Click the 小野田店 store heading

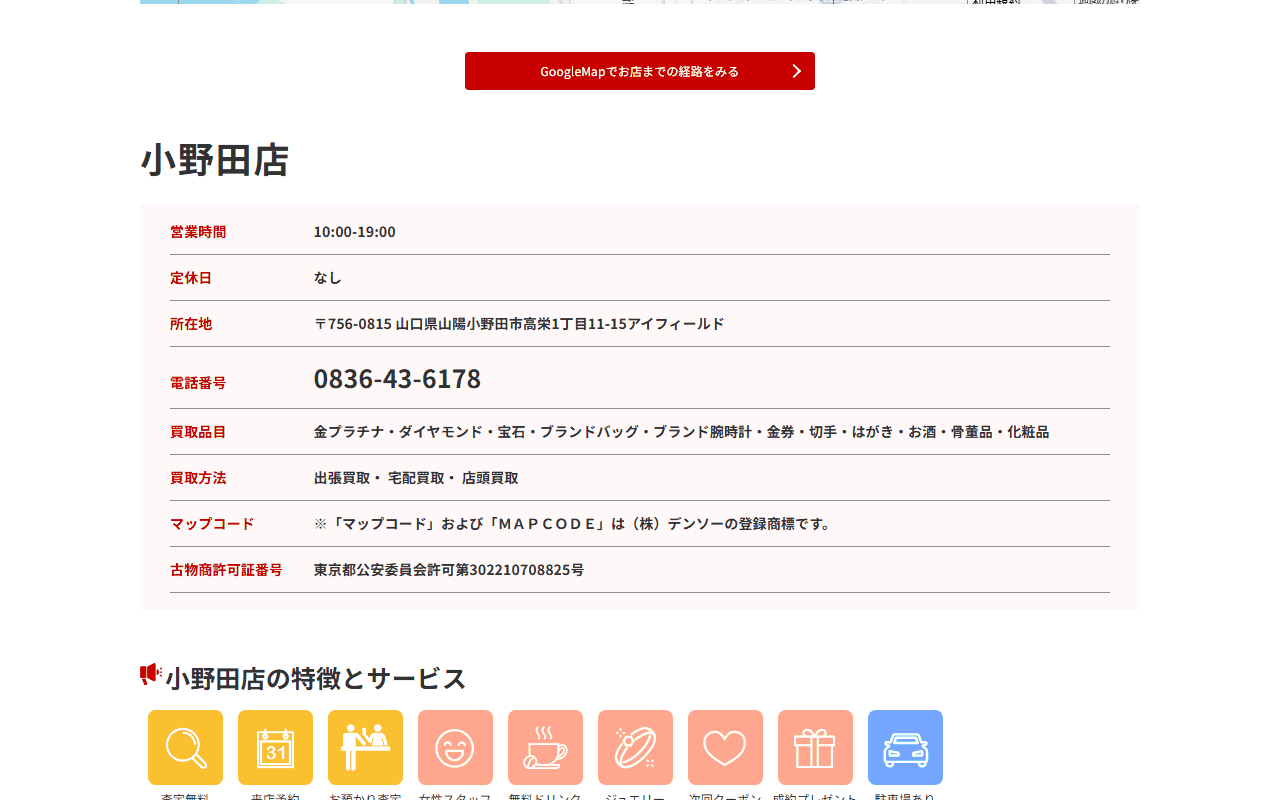pyautogui.click(x=215, y=160)
